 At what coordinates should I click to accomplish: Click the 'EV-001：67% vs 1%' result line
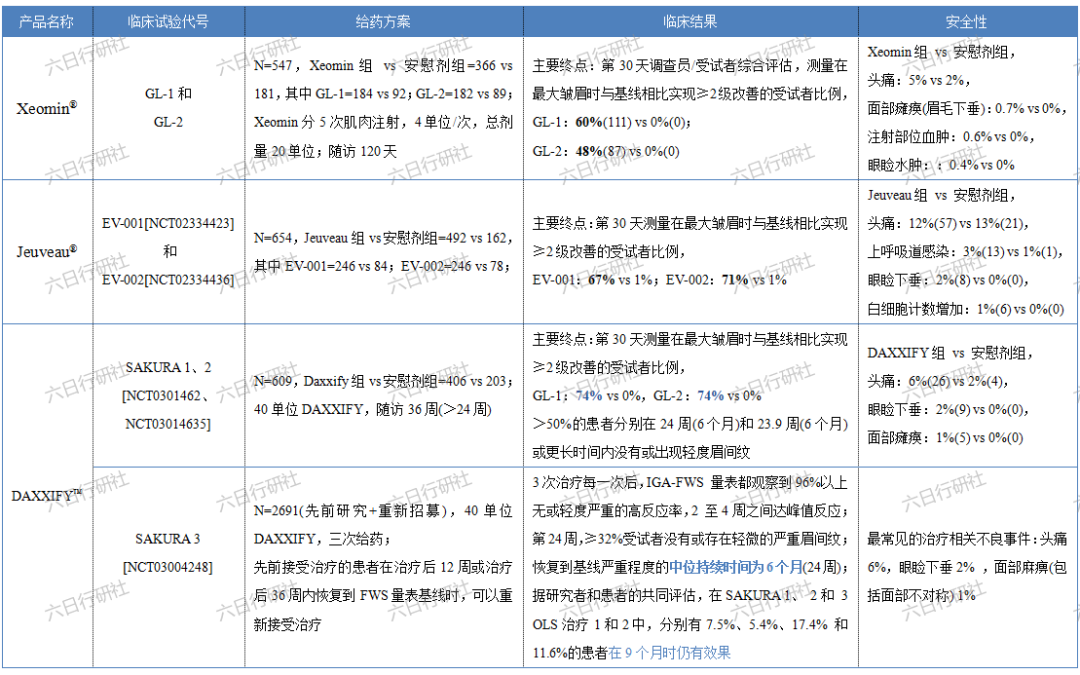pyautogui.click(x=594, y=280)
